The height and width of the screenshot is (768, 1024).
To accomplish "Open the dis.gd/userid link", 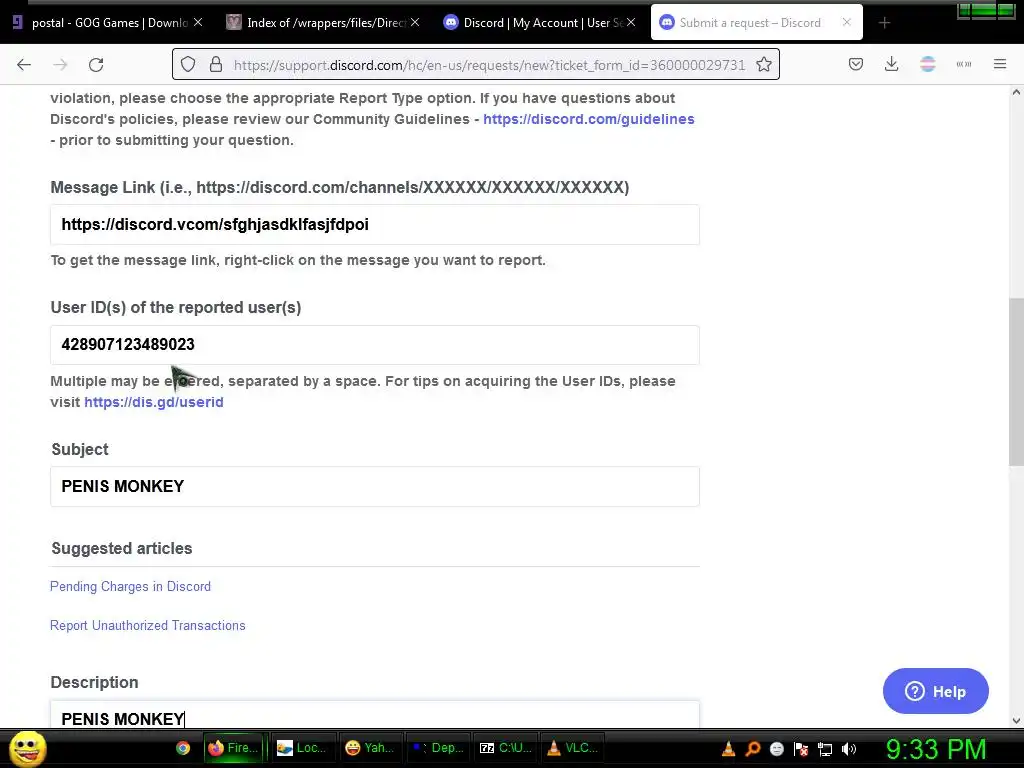I will coord(153,402).
